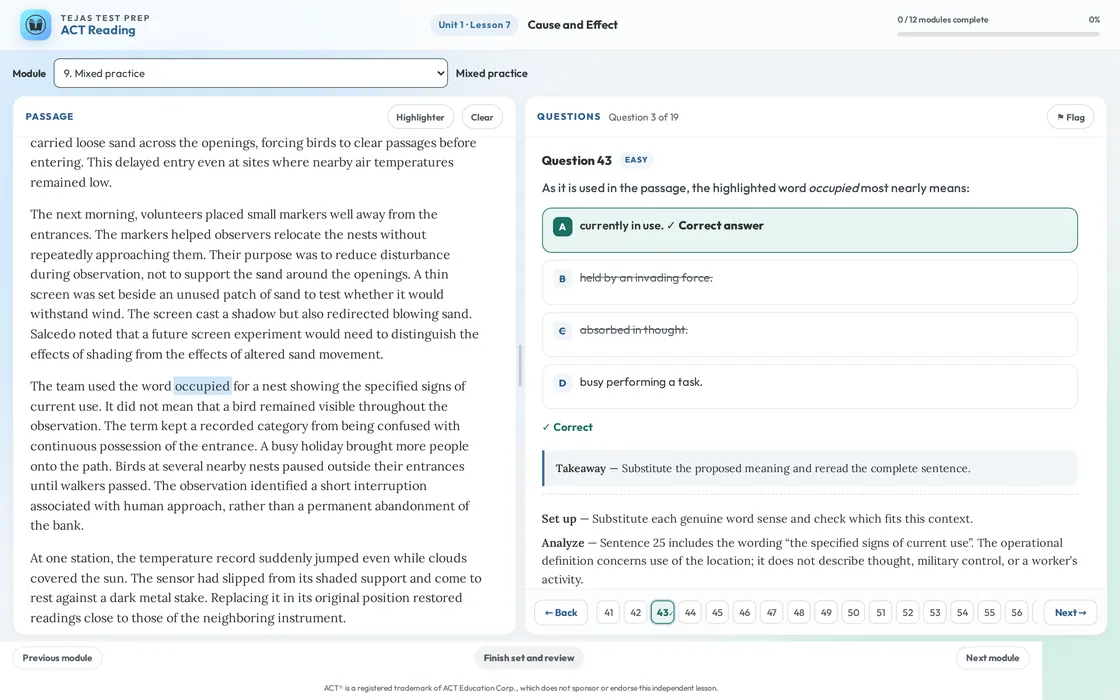Viewport: 1120px width, 700px height.
Task: Clear highlights with the Clear button
Action: pos(482,117)
